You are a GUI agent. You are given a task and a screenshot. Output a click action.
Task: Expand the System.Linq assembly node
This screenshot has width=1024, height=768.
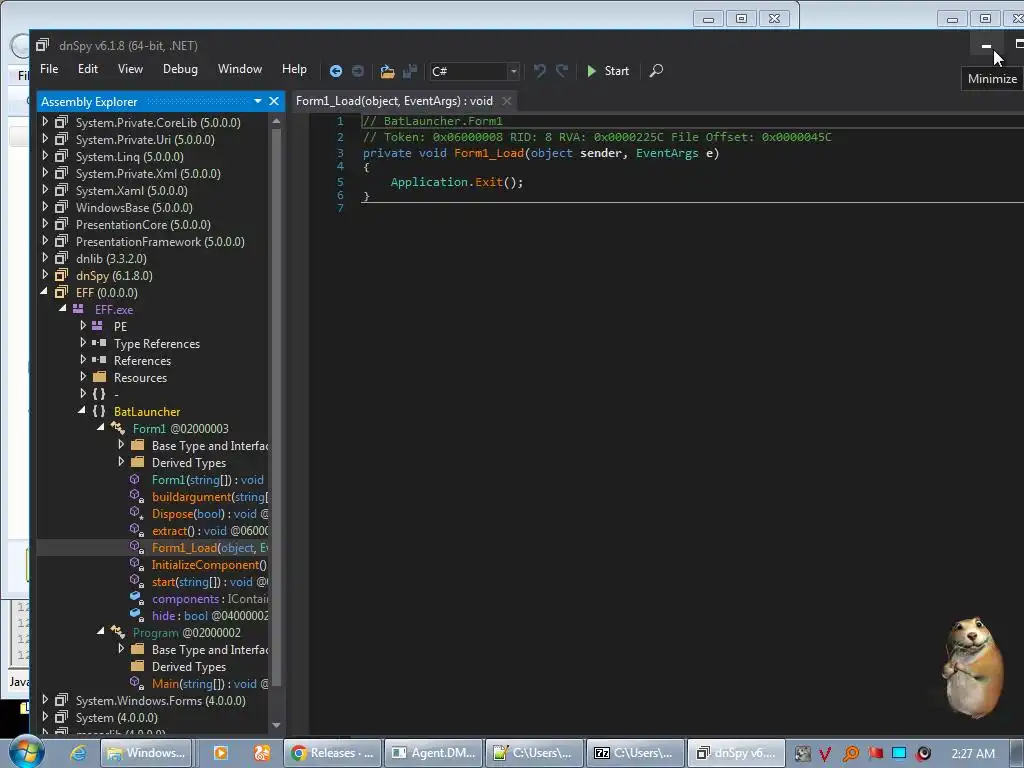click(44, 156)
